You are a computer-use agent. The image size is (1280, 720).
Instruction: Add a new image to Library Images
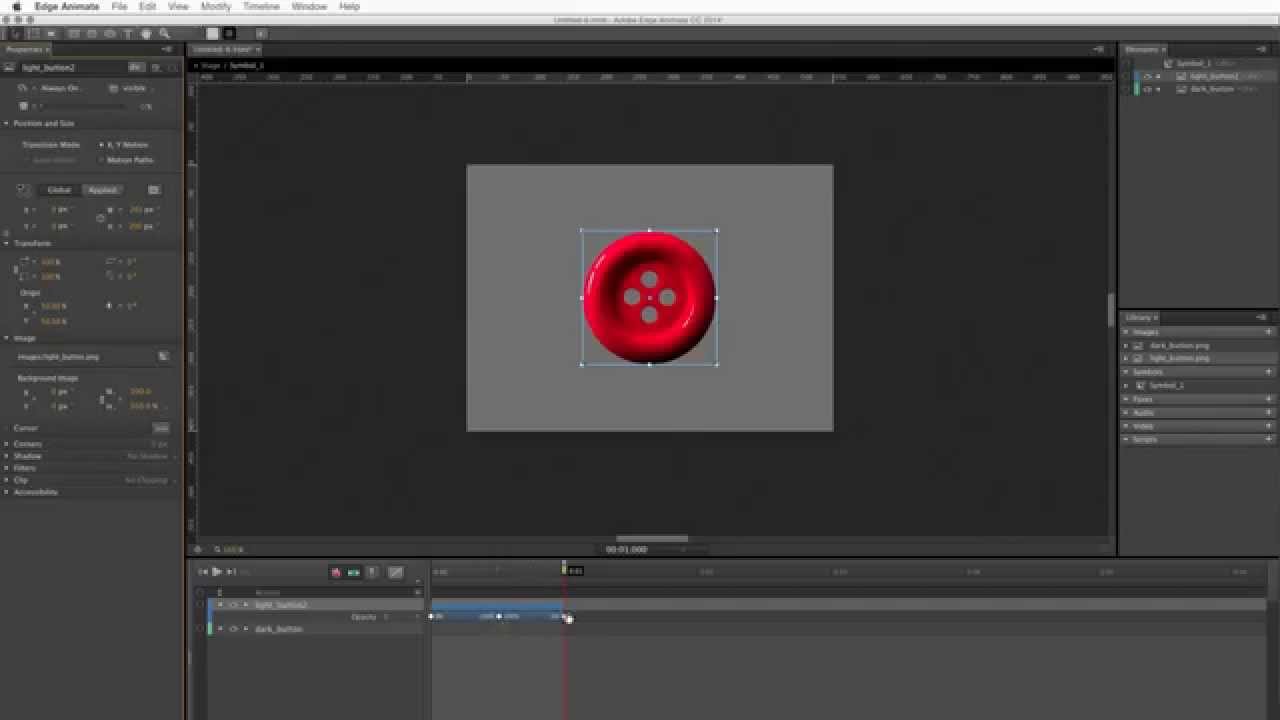tap(1268, 332)
